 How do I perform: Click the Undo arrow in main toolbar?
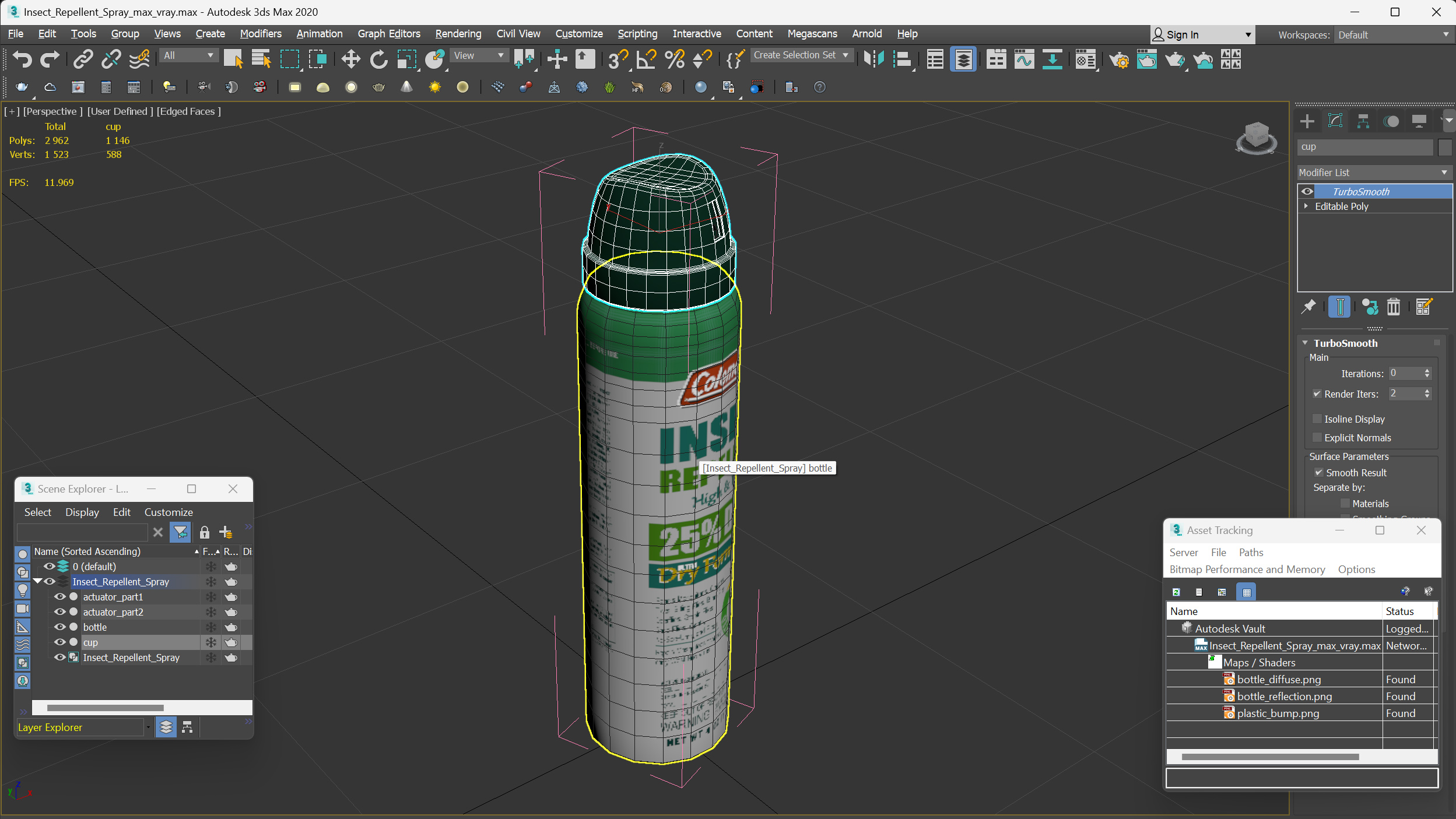pyautogui.click(x=22, y=59)
